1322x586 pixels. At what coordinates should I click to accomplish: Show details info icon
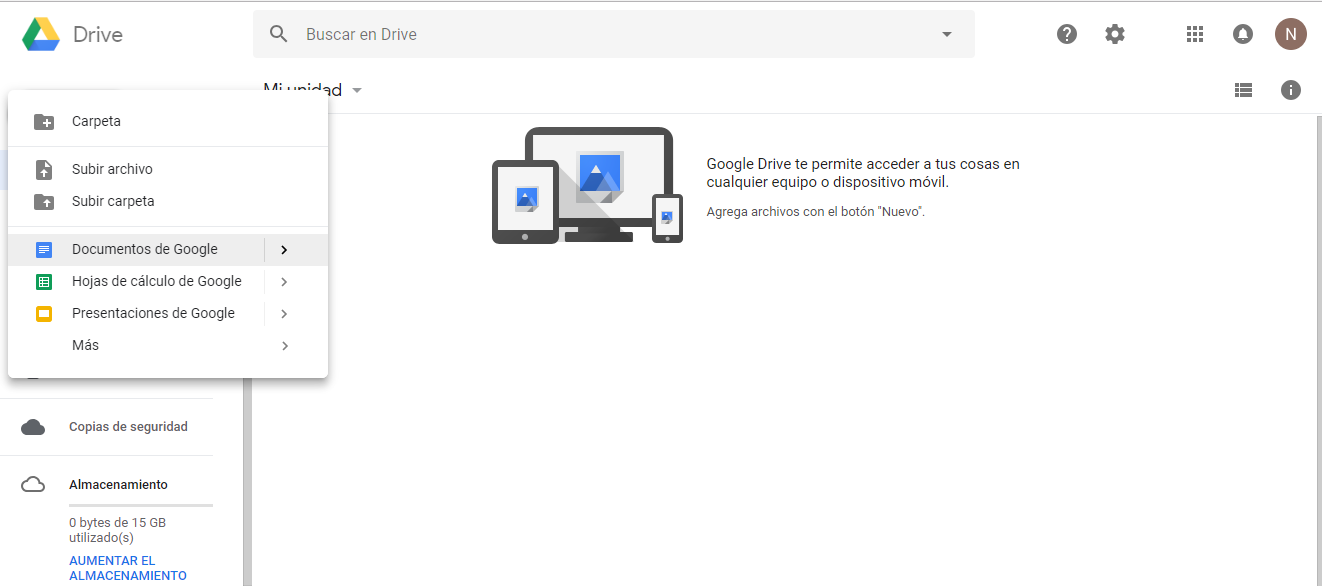point(1291,90)
